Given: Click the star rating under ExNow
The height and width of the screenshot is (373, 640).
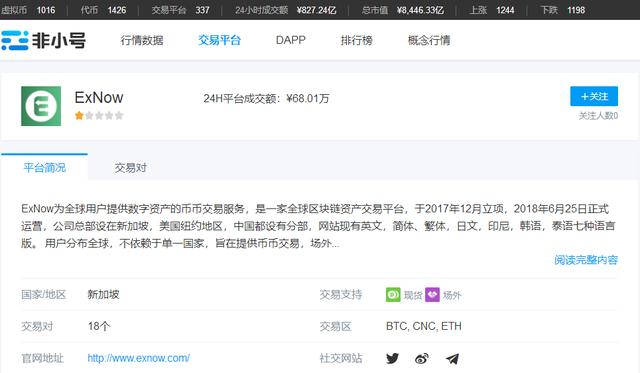Looking at the screenshot, I should coord(99,115).
